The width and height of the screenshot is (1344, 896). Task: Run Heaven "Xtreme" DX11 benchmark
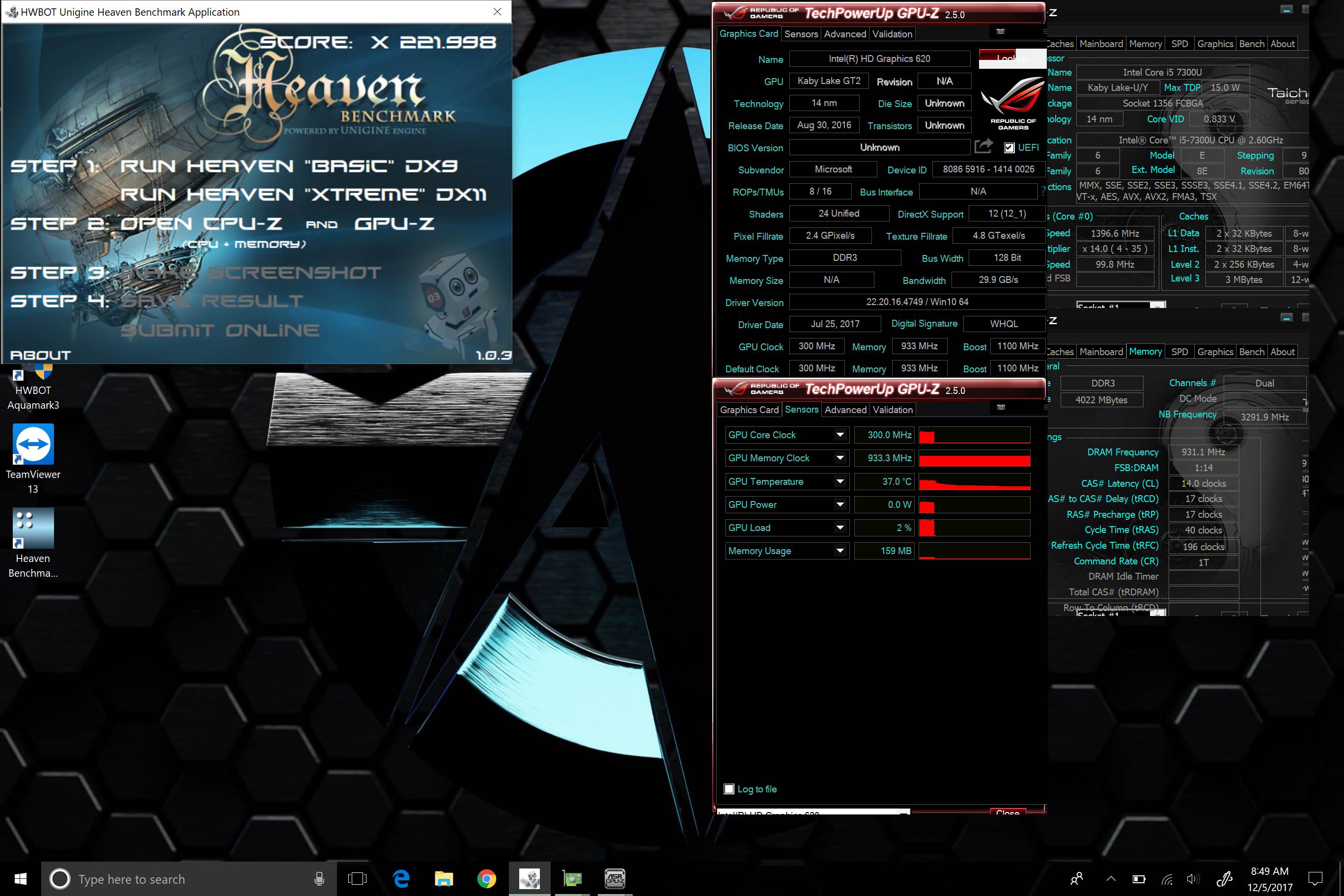tap(303, 195)
